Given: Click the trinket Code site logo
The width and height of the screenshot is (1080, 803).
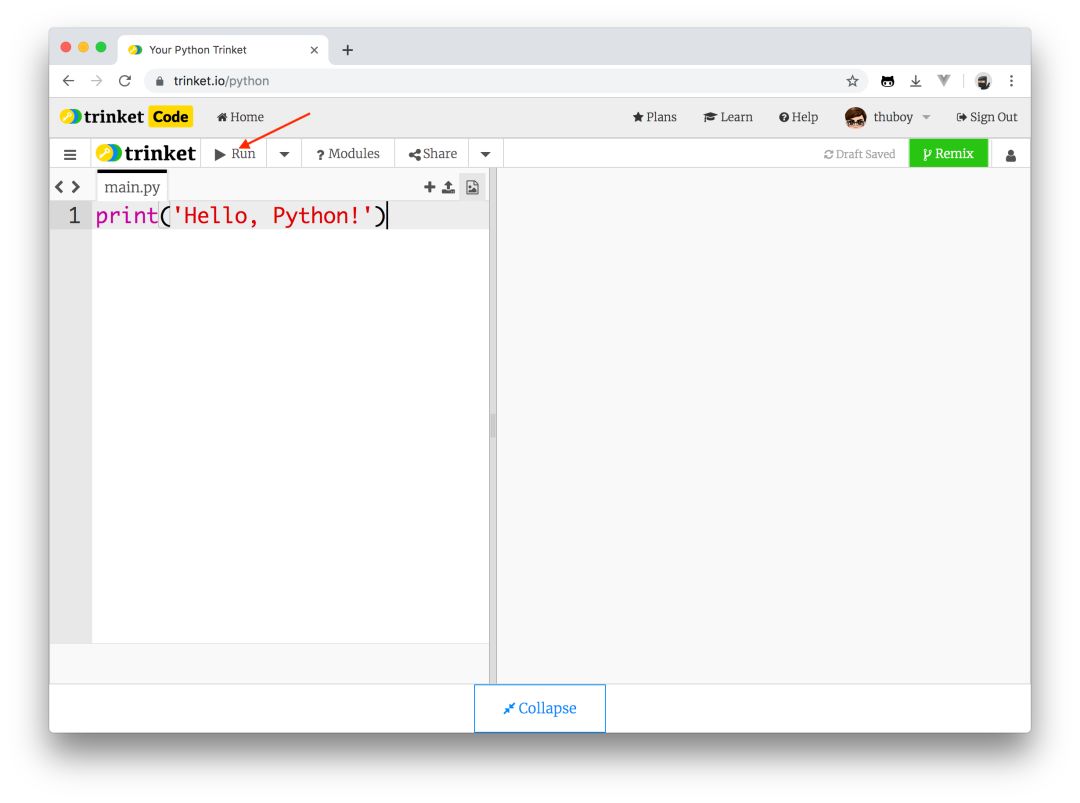Looking at the screenshot, I should click(125, 116).
